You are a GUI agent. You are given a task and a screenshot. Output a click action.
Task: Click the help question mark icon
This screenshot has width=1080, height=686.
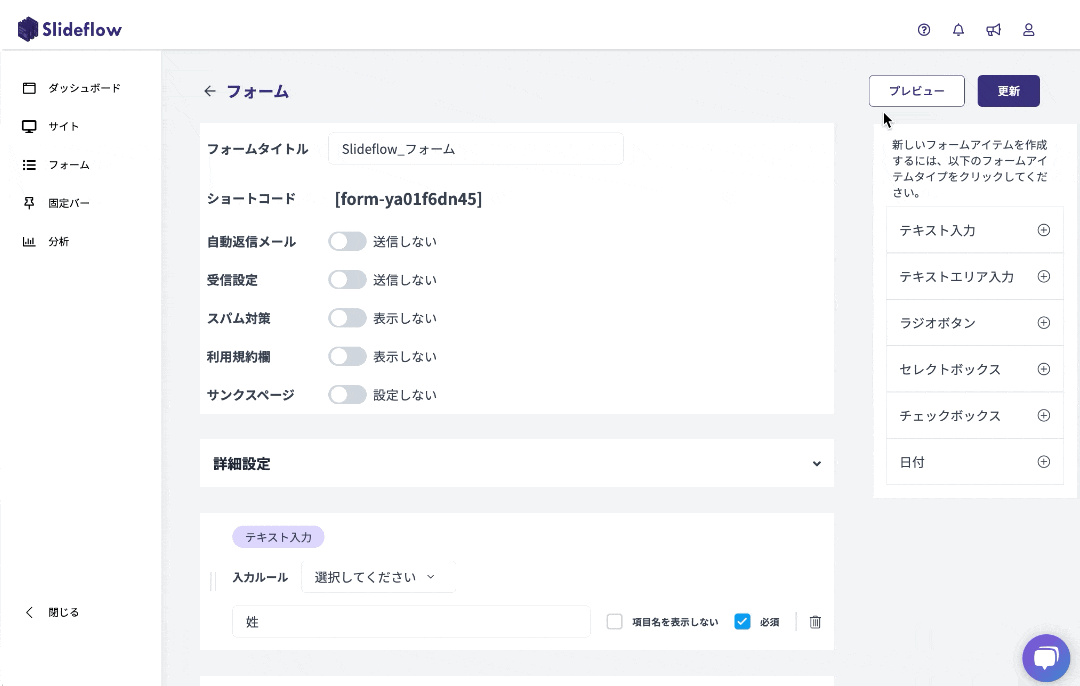[x=924, y=30]
